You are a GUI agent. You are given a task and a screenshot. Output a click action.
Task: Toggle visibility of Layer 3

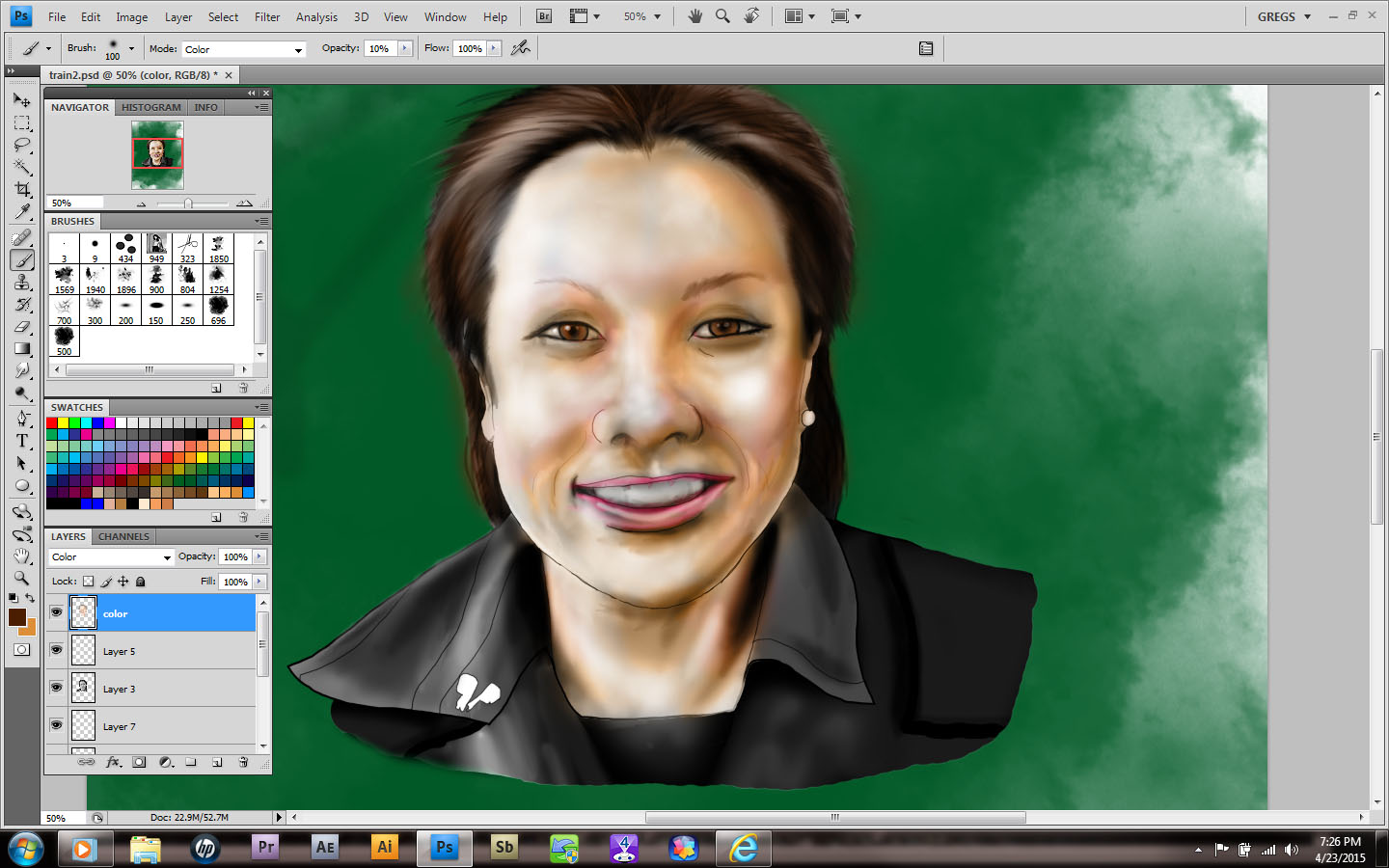point(56,688)
